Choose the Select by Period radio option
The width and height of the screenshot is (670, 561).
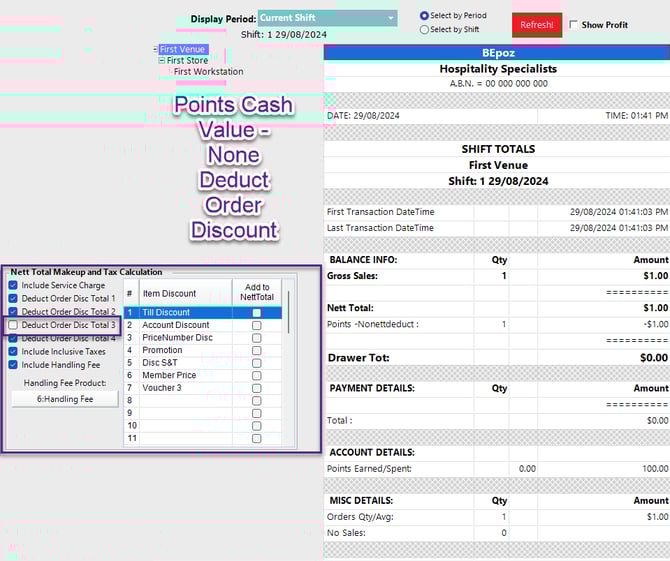(425, 16)
